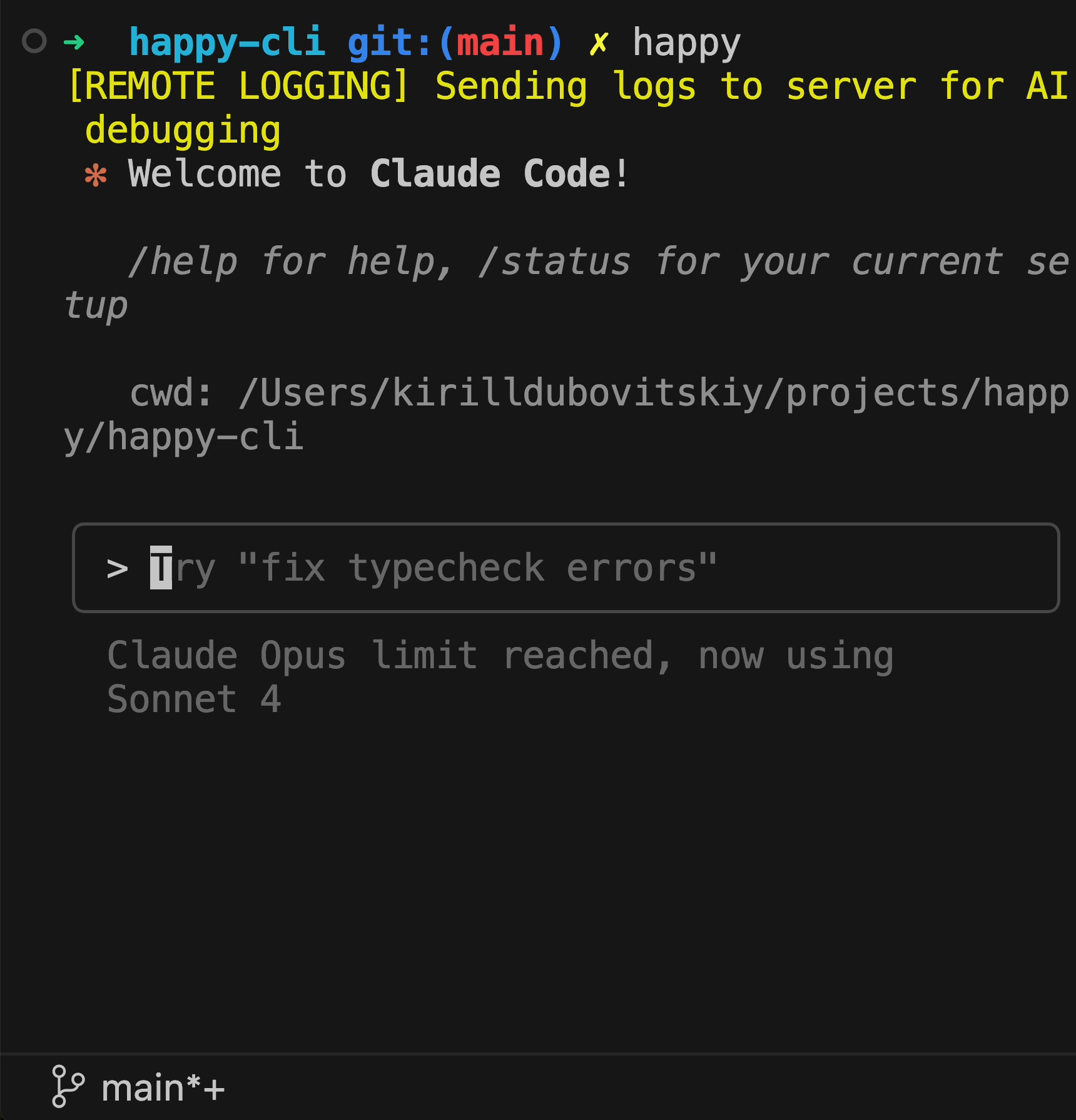Click the [REMOTE LOGGING] warning label

click(x=238, y=86)
